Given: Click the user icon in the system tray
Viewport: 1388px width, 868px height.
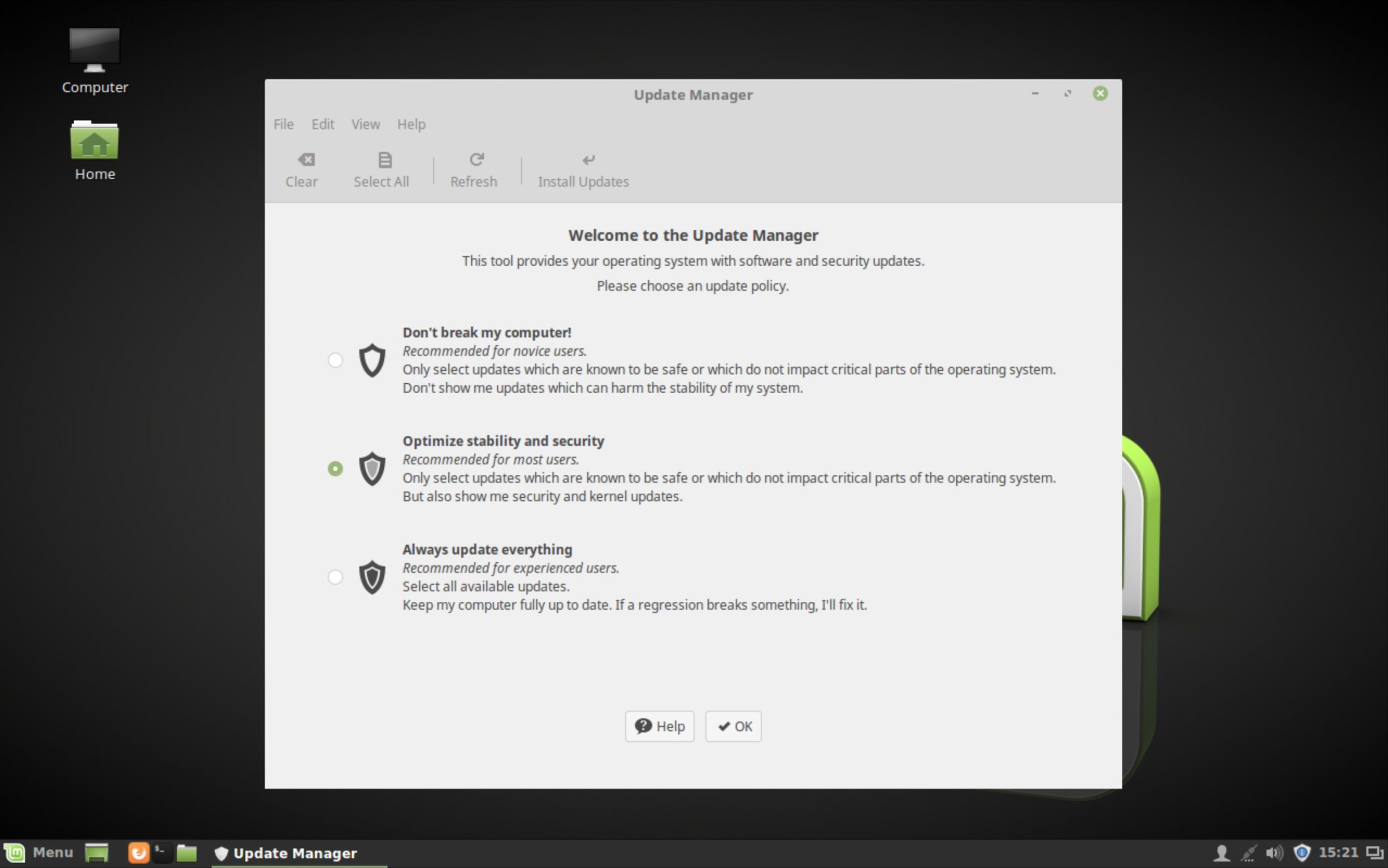Looking at the screenshot, I should point(1222,853).
